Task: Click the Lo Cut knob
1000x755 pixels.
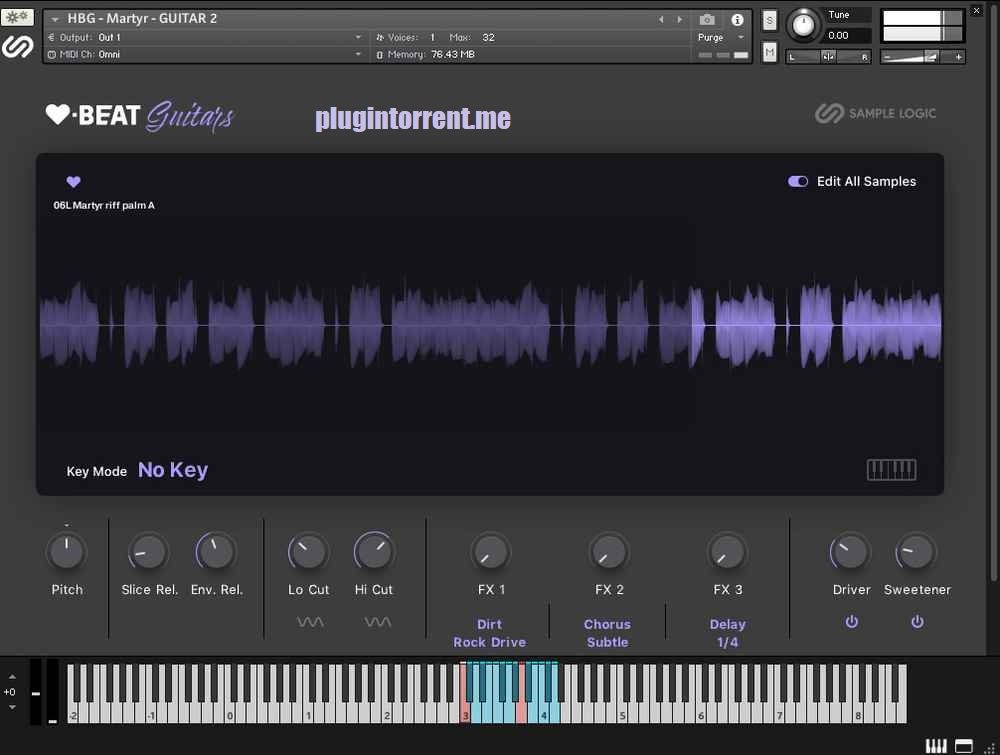Action: pyautogui.click(x=308, y=552)
